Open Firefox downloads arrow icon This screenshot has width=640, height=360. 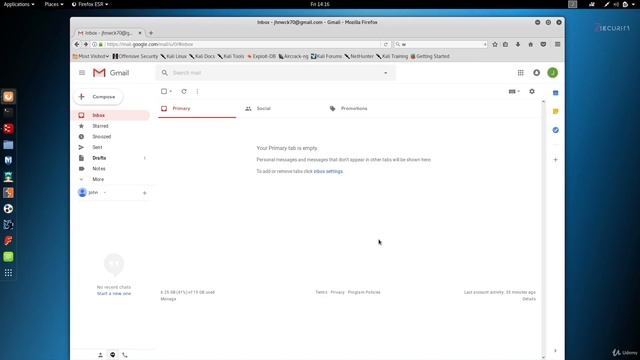(x=518, y=44)
